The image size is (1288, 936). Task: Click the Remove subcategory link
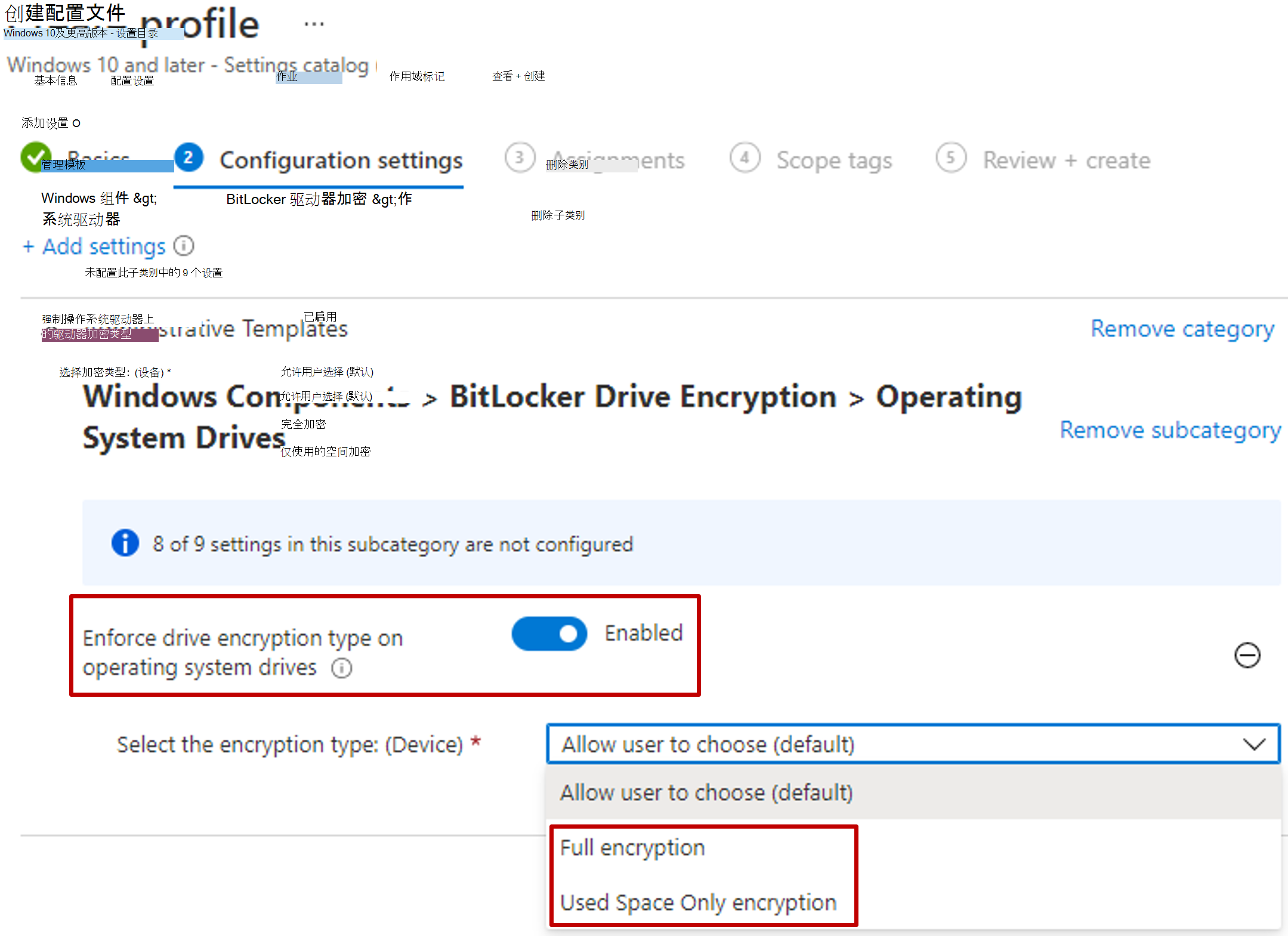pos(1170,430)
